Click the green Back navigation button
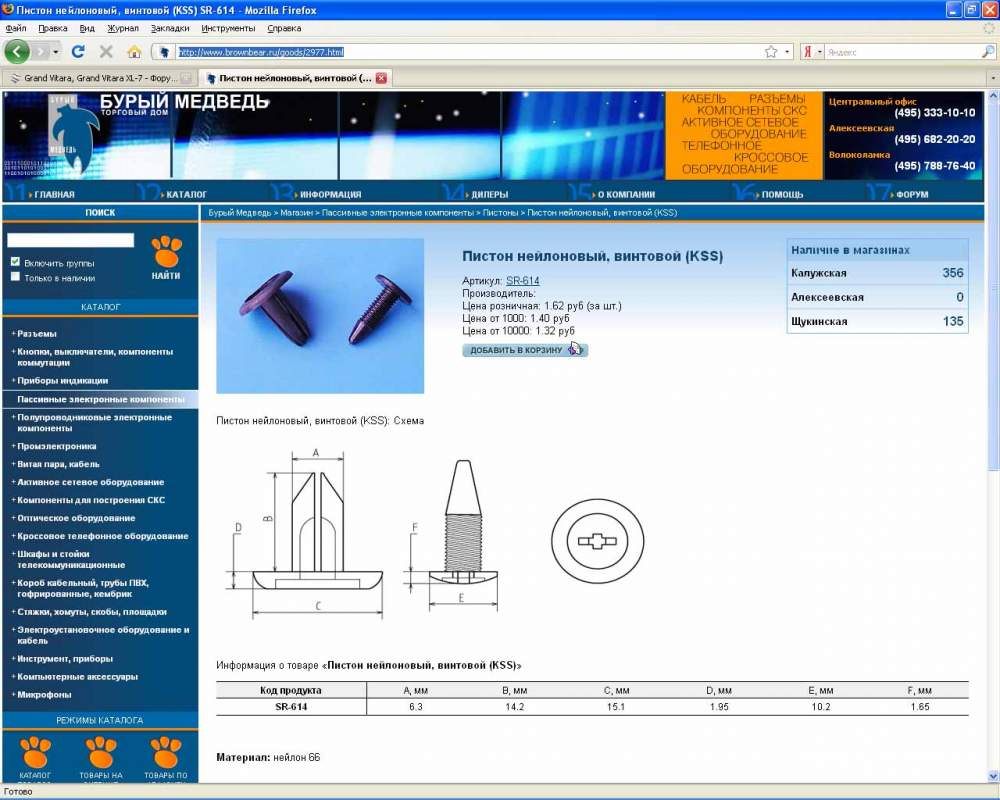The height and width of the screenshot is (800, 1000). tap(17, 52)
